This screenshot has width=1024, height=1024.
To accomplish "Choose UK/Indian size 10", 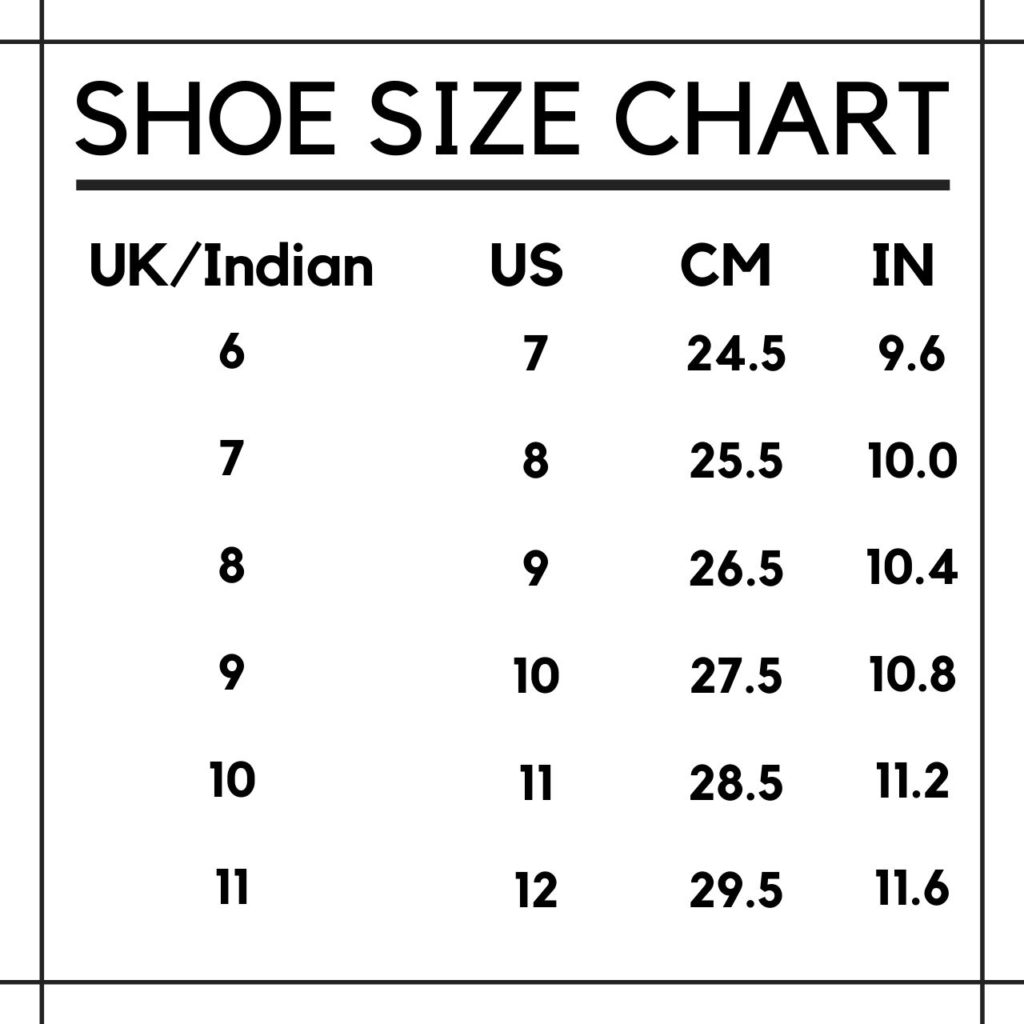I will click(x=232, y=779).
